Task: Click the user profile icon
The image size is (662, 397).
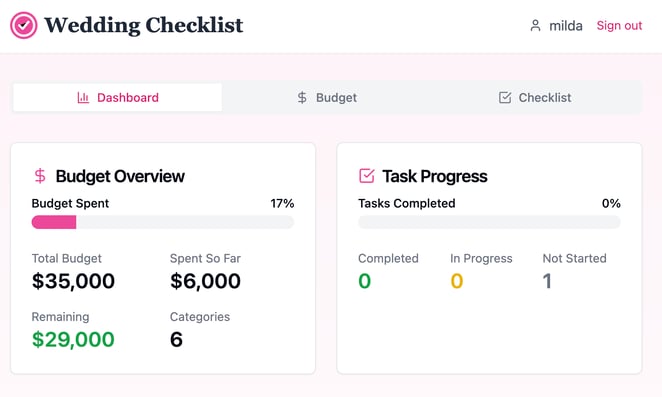Action: (x=535, y=26)
